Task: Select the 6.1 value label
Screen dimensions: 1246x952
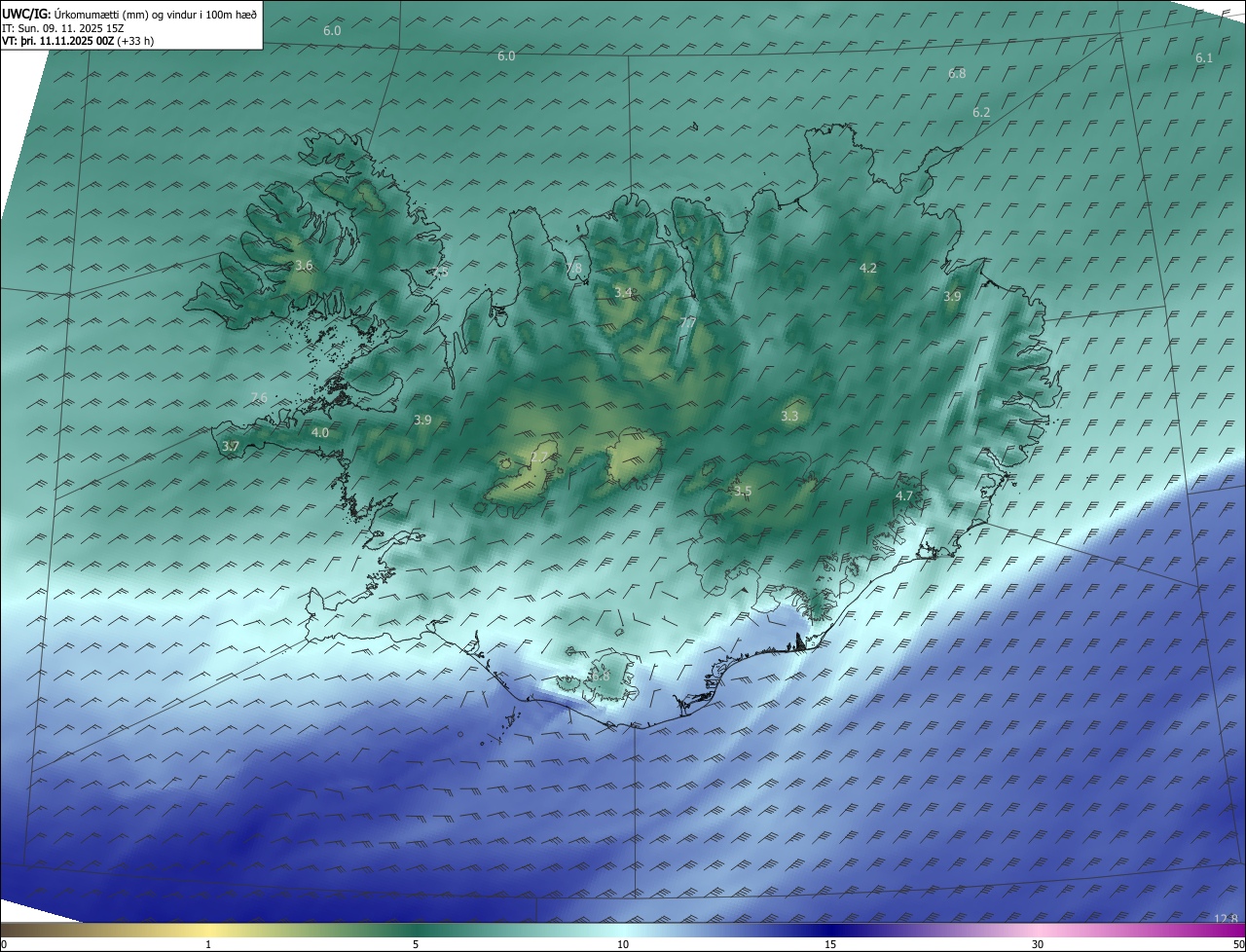Action: (1204, 58)
